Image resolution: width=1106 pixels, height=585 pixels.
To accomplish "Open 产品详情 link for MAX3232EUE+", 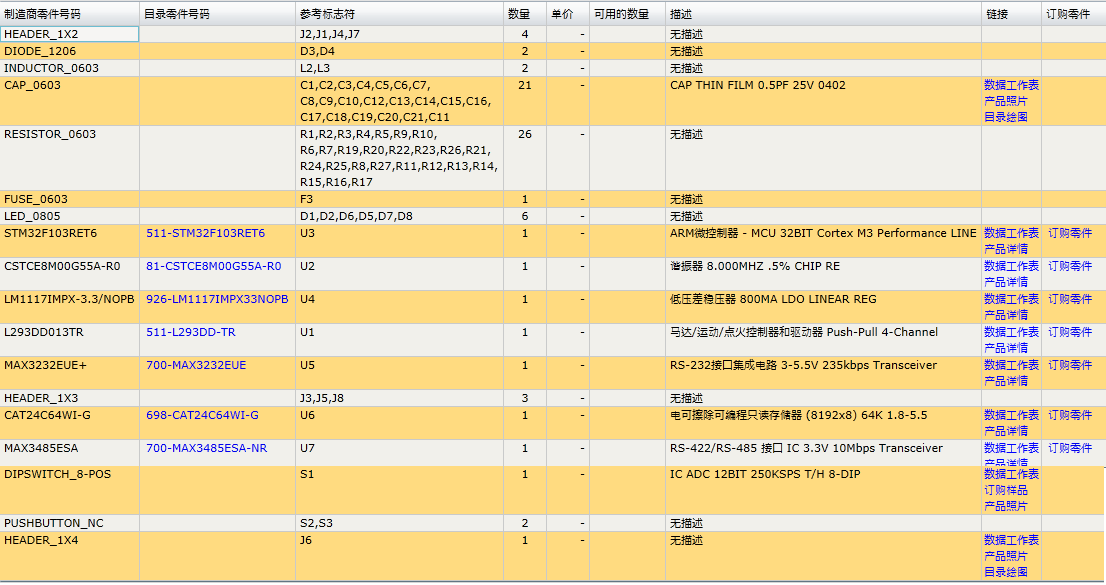I will pyautogui.click(x=1006, y=382).
